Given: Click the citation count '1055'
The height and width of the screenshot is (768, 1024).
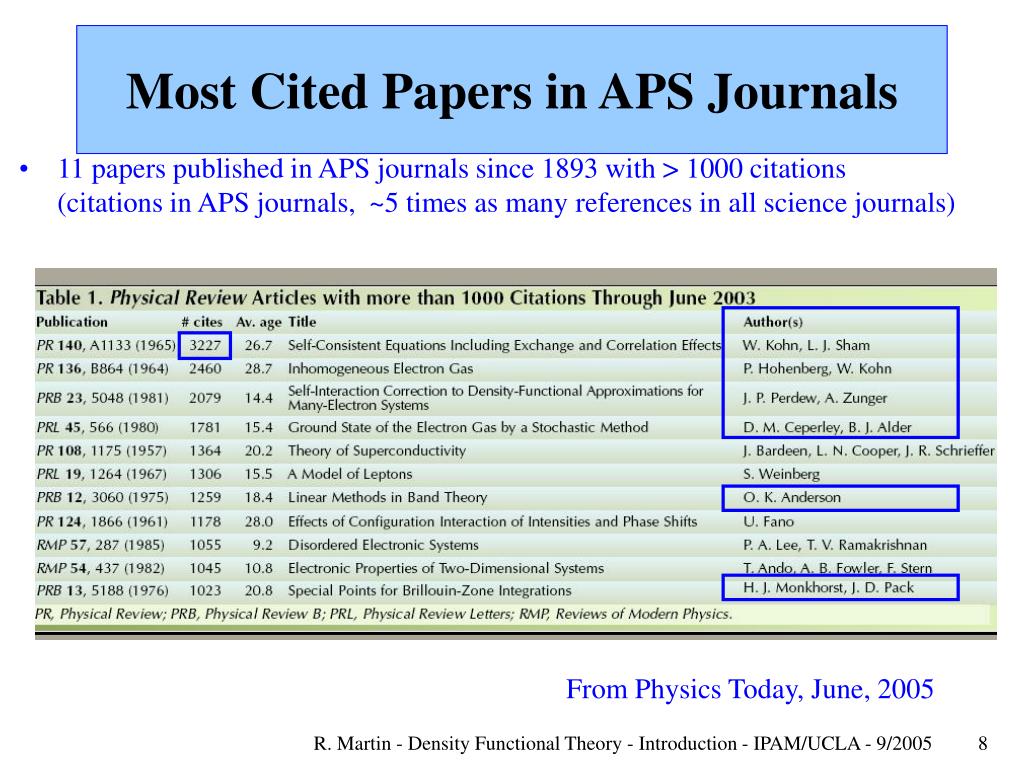Looking at the screenshot, I should (x=205, y=545).
